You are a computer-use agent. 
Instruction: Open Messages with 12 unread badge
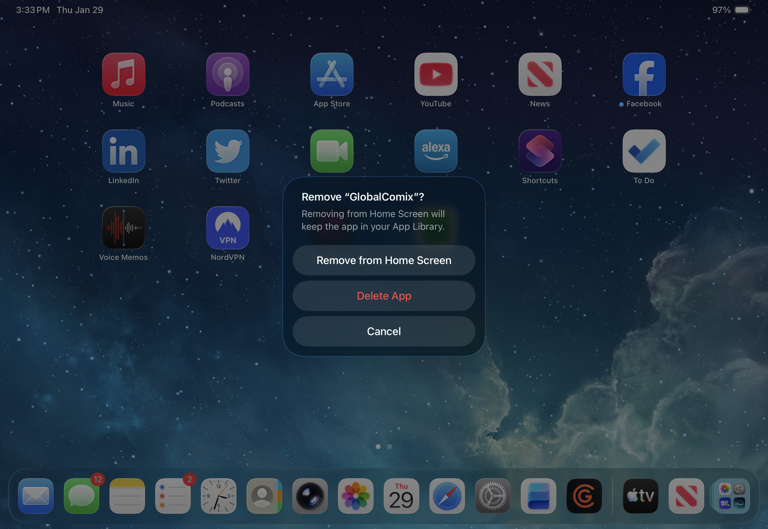click(81, 496)
